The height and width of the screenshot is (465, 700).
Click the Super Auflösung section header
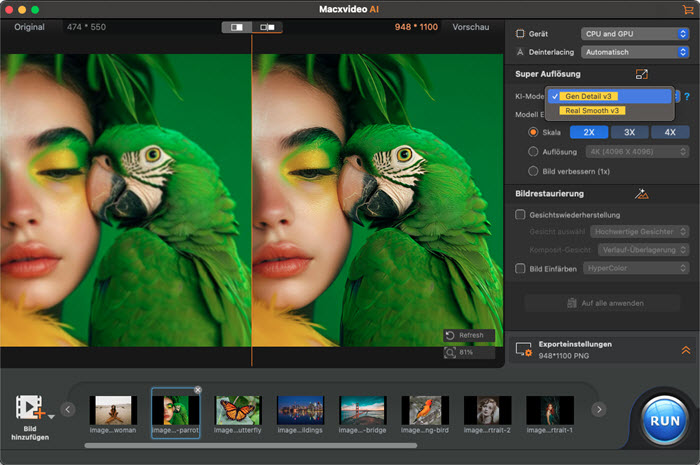click(x=548, y=74)
